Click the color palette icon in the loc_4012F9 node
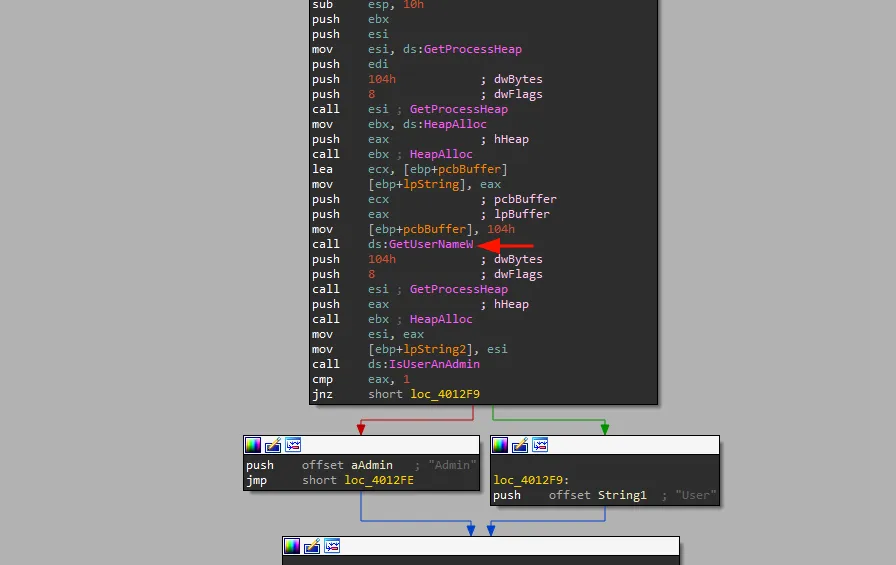896x565 pixels. click(x=500, y=445)
